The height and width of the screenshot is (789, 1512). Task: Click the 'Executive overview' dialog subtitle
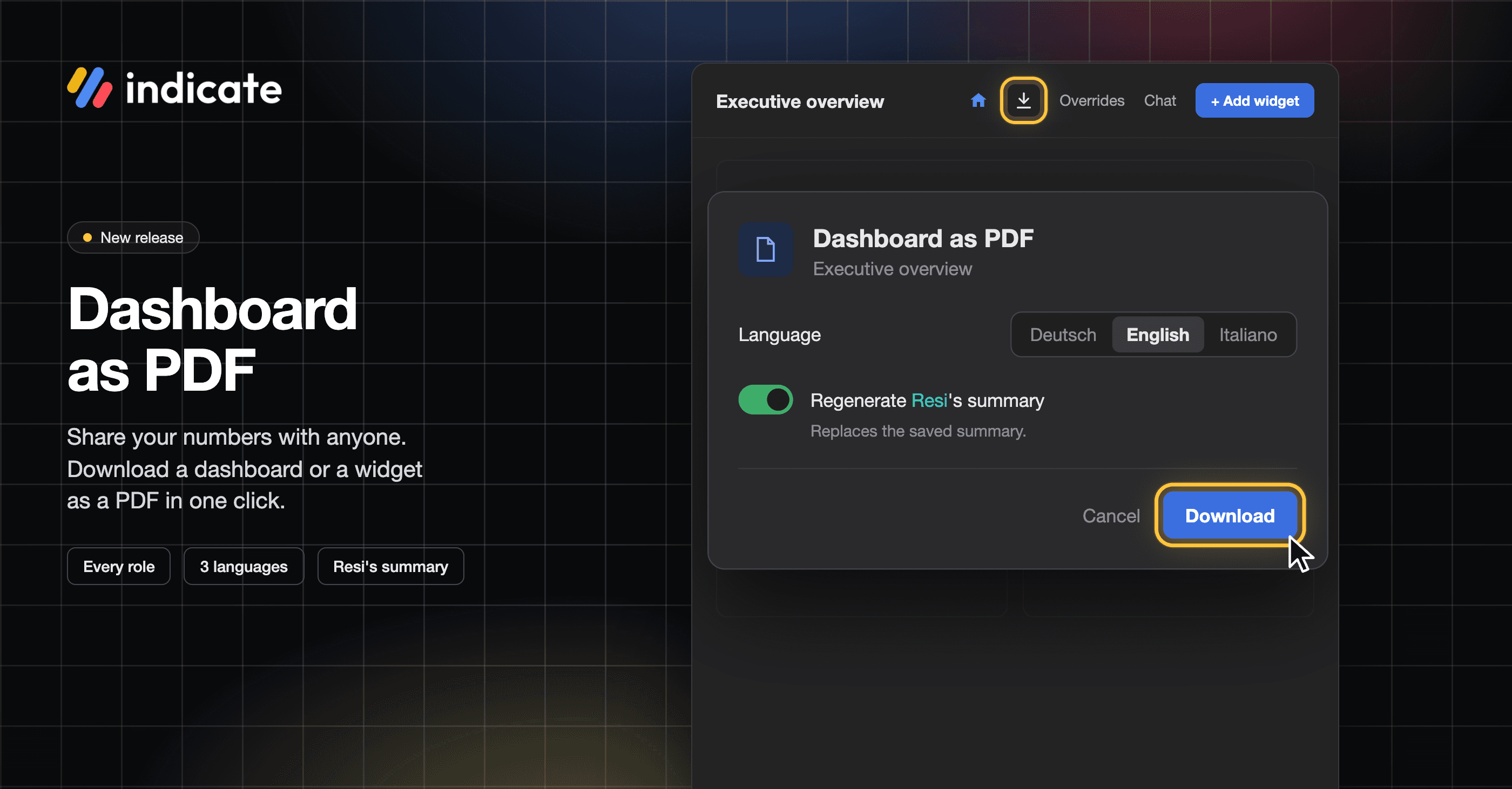892,269
